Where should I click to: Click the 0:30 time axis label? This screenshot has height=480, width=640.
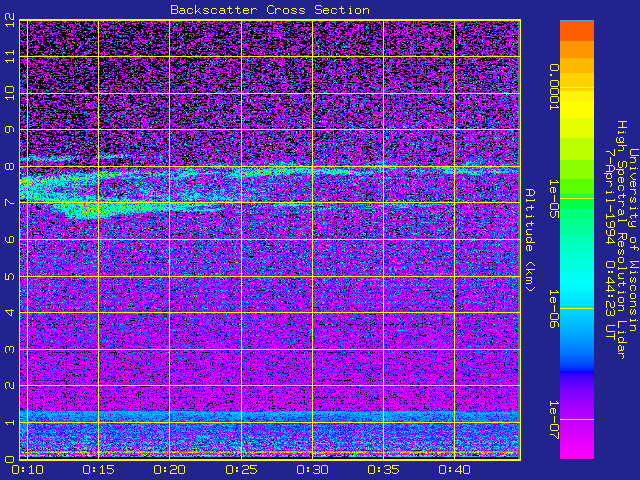point(312,470)
